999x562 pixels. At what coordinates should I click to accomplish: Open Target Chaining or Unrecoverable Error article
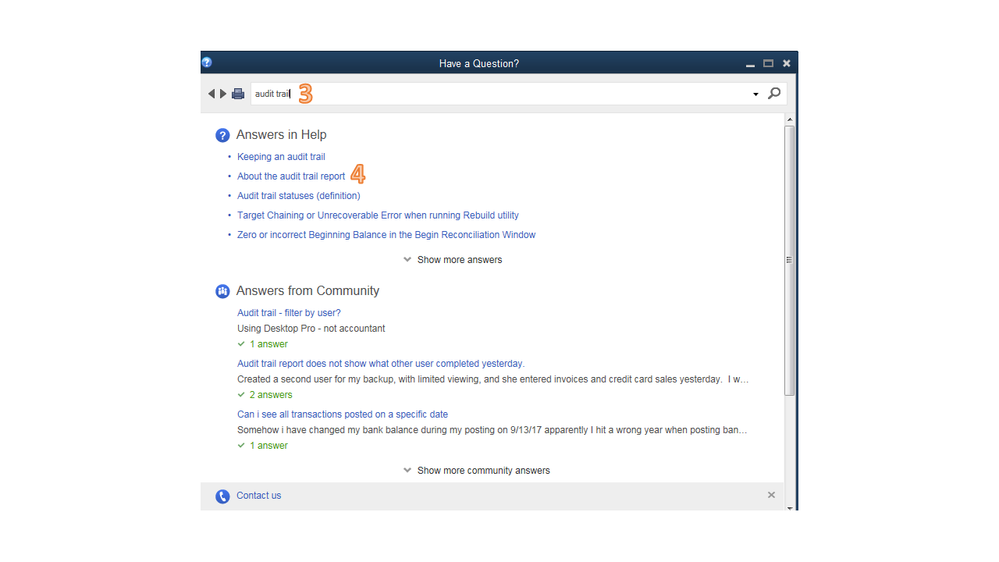[377, 215]
